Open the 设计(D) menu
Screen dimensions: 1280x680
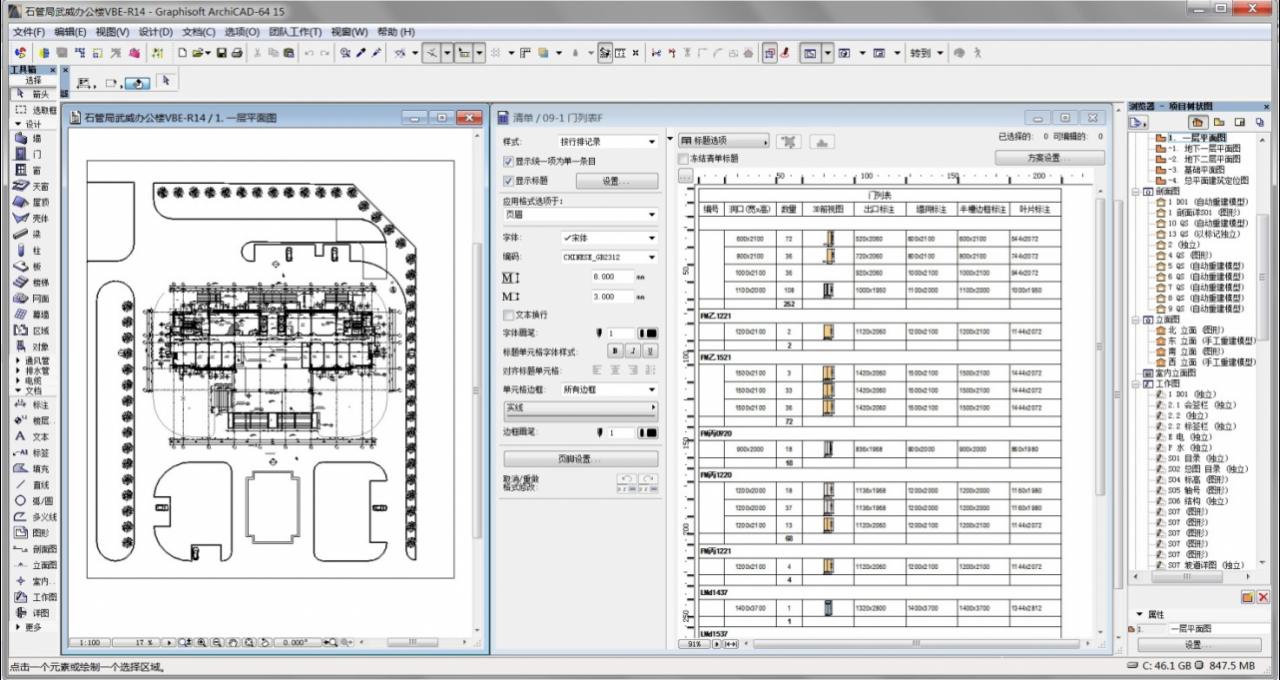click(x=155, y=32)
